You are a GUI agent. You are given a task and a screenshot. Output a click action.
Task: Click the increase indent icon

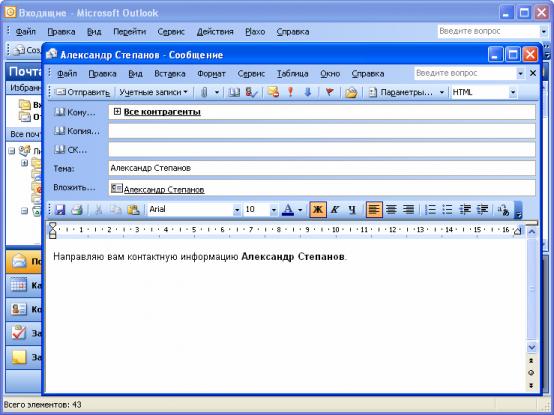482,209
